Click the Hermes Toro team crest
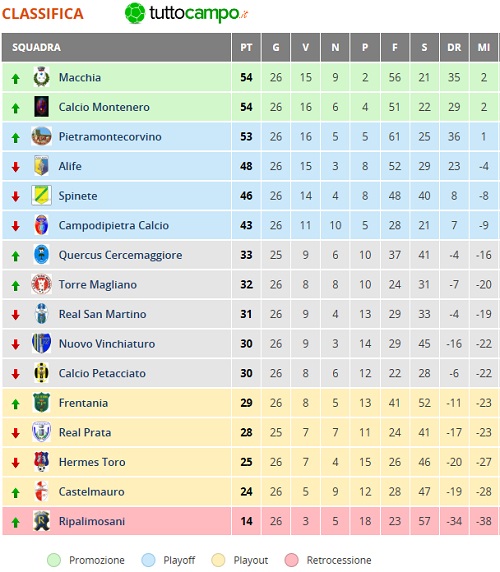The width and height of the screenshot is (500, 572). [x=41, y=461]
